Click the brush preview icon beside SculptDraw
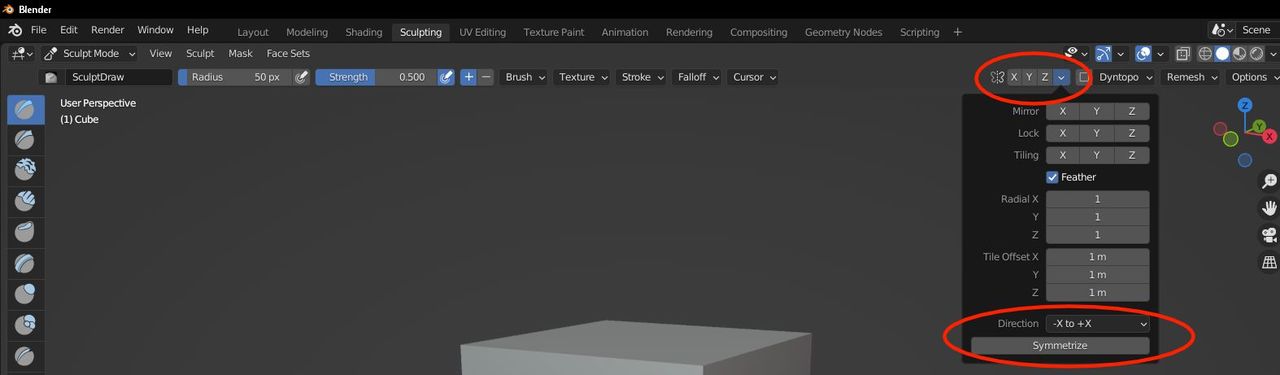 (x=52, y=77)
